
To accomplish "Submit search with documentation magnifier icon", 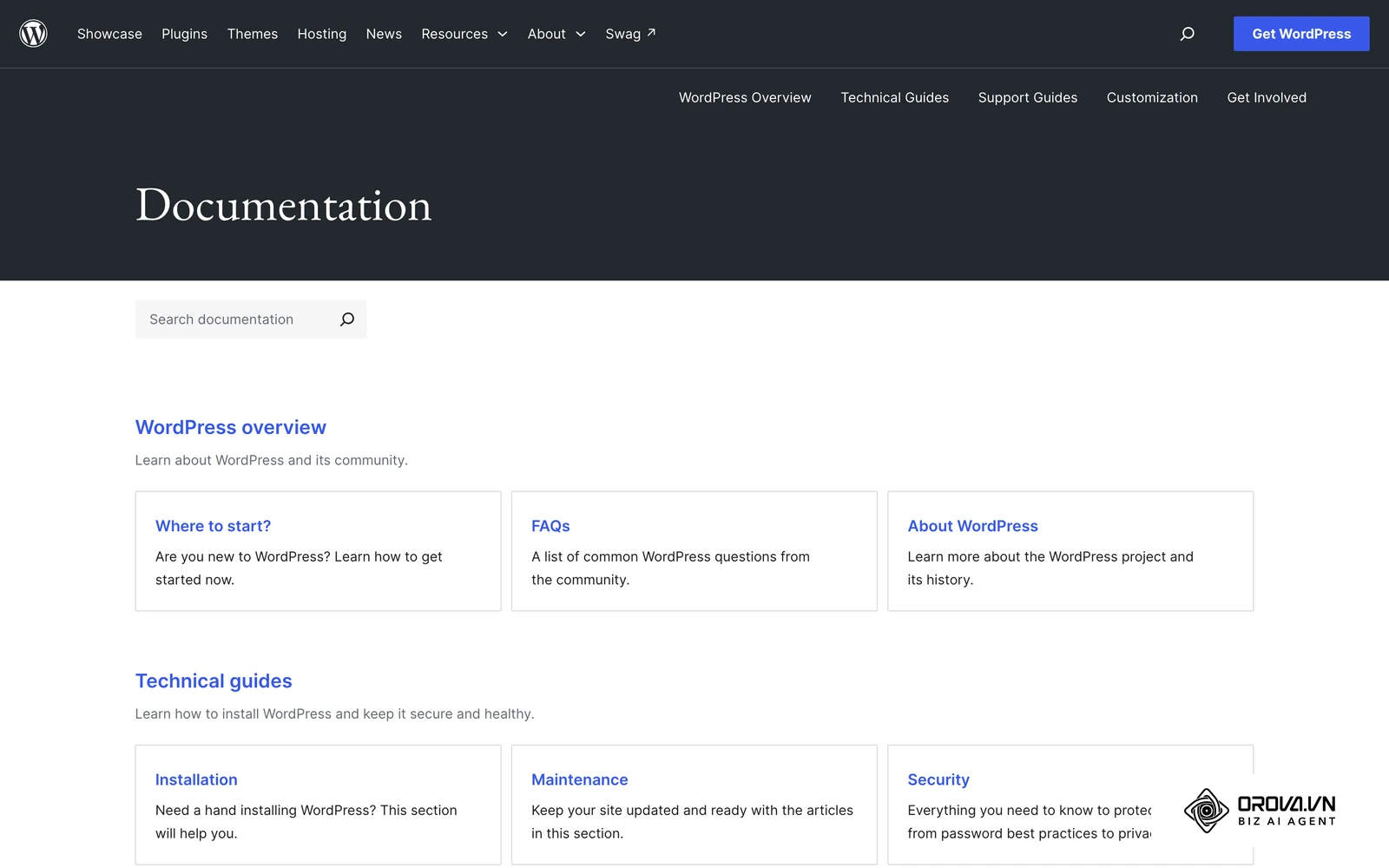I will 347,319.
